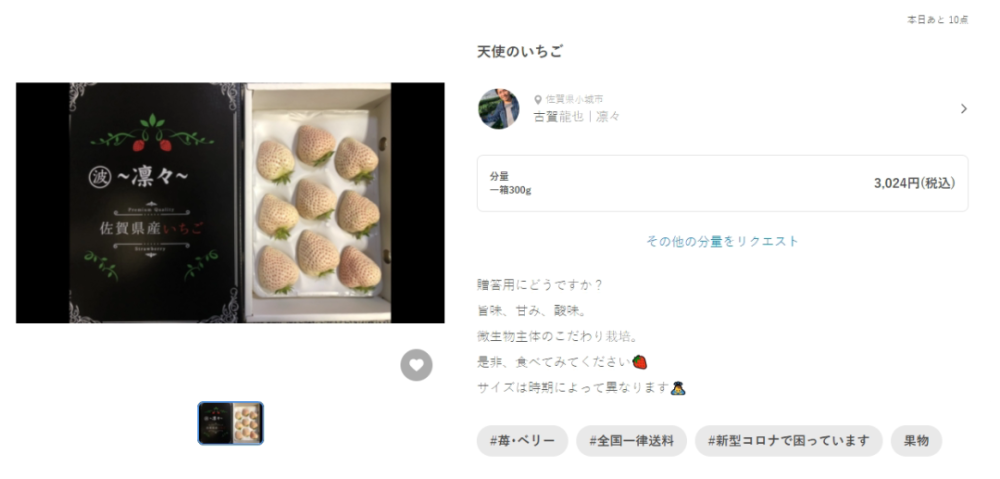The width and height of the screenshot is (1000, 479).
Task: Click seller name 古賀龍也｜凛々
Action: (x=577, y=117)
